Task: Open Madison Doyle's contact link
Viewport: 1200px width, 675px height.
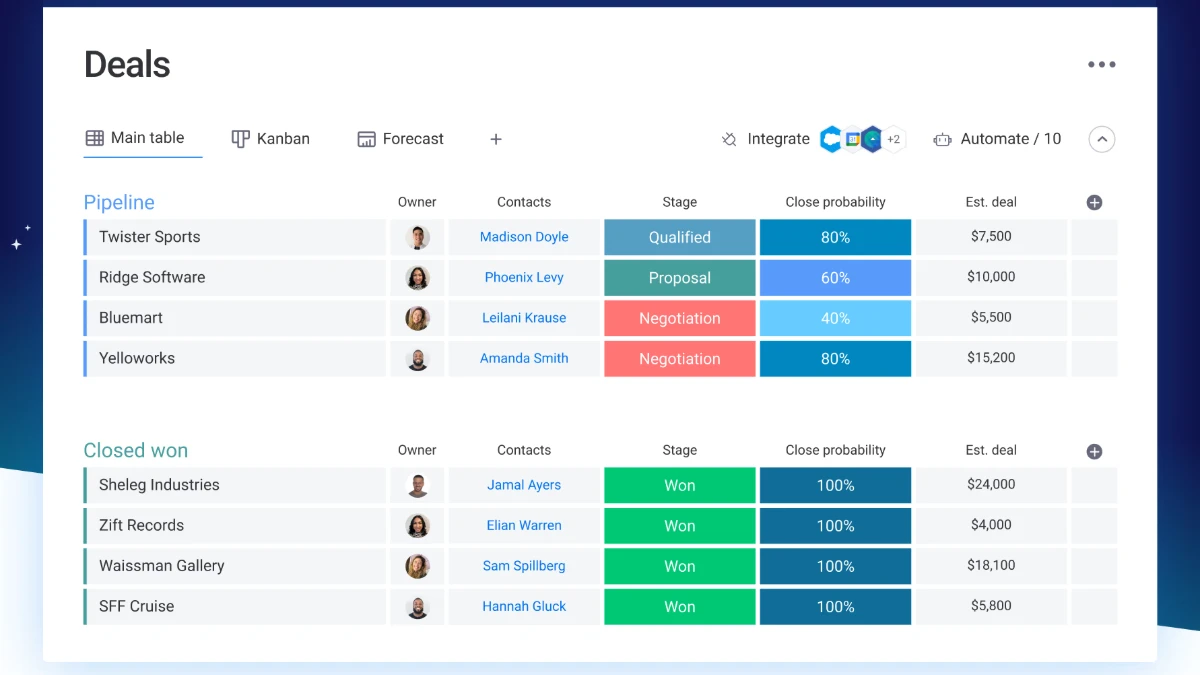Action: point(524,237)
